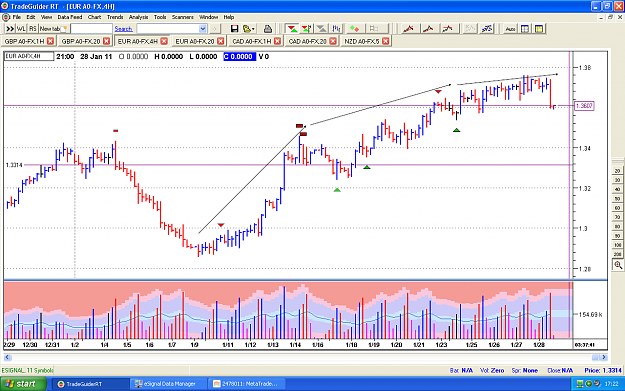The image size is (625, 391).
Task: Click TradeGuiderRT taskbar button
Action: 90,384
